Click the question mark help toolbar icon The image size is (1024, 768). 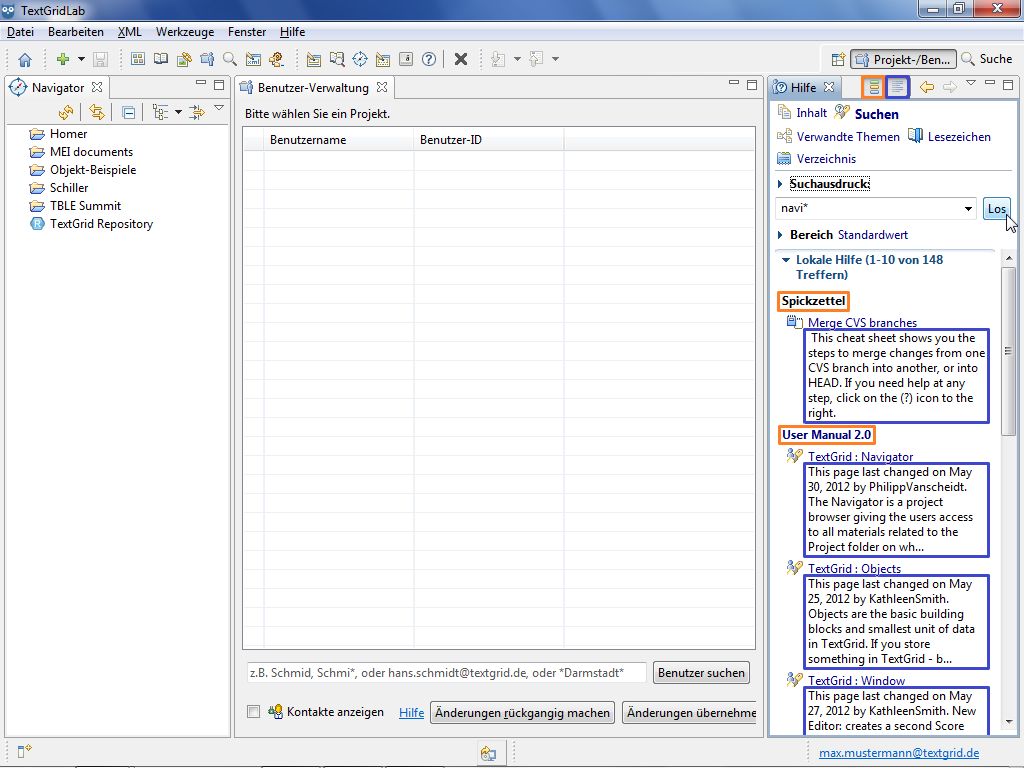click(429, 59)
